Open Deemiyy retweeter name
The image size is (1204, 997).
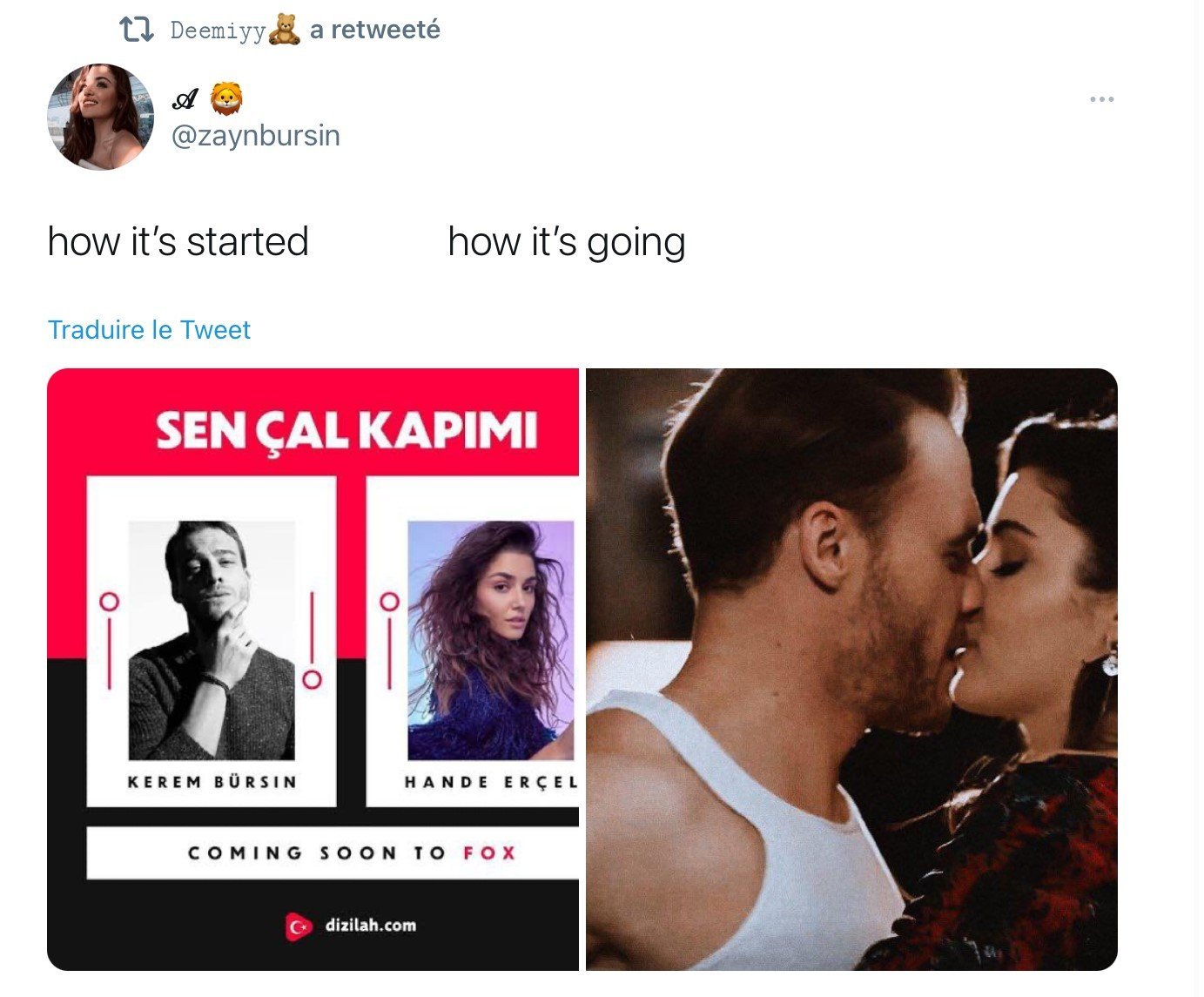click(x=218, y=30)
